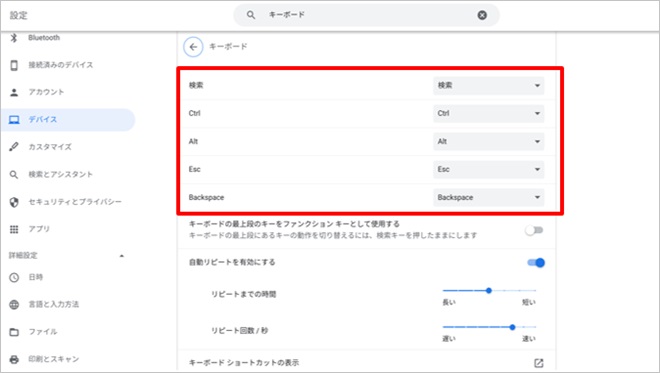Click the printer icon in sidebar
The width and height of the screenshot is (660, 373).
coord(14,360)
